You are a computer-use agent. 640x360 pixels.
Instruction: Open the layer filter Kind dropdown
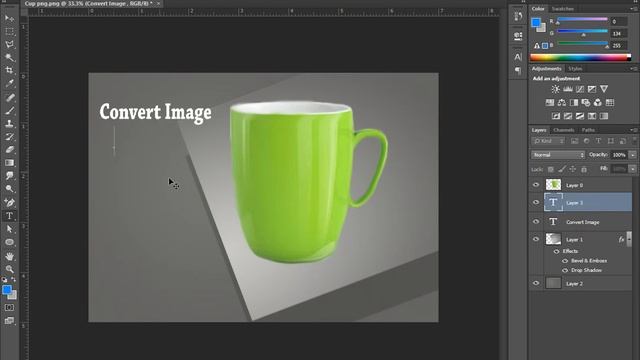(549, 141)
